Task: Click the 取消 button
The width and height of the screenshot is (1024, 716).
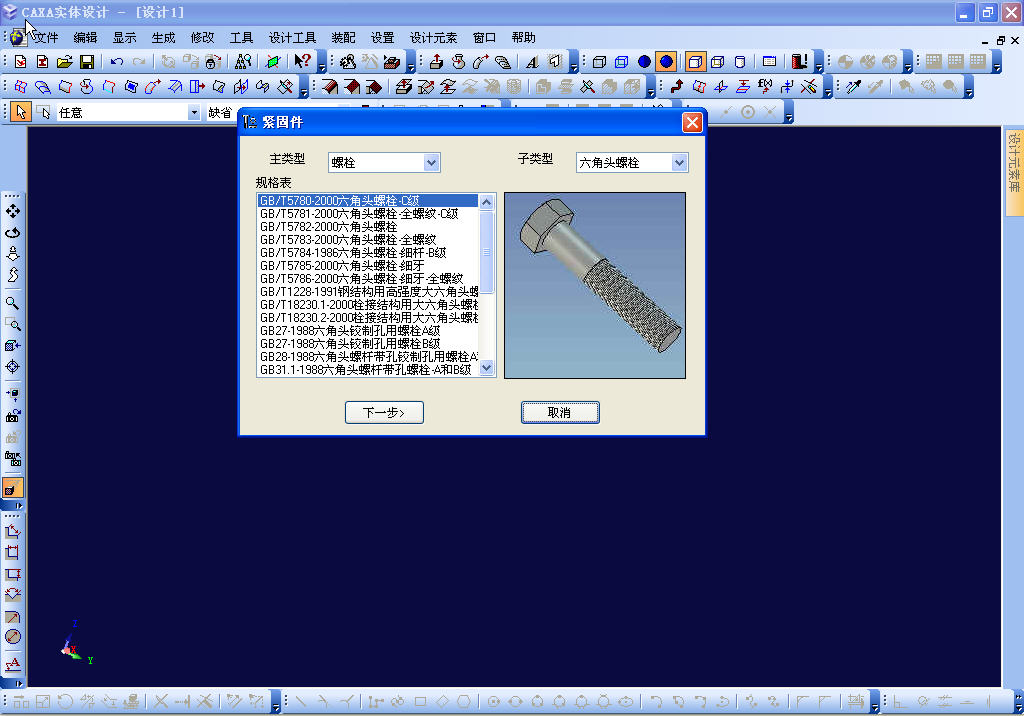Action: [560, 412]
